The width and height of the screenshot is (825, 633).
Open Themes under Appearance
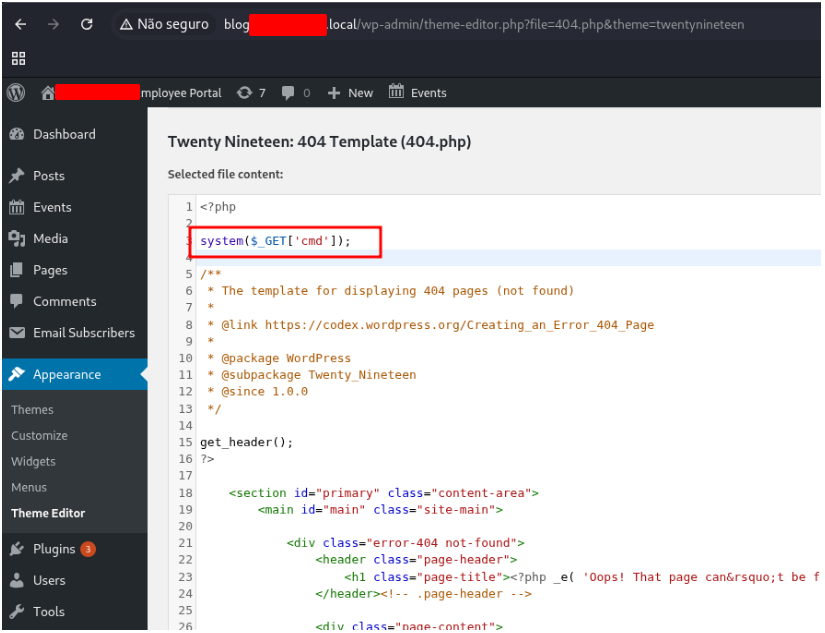coord(32,410)
